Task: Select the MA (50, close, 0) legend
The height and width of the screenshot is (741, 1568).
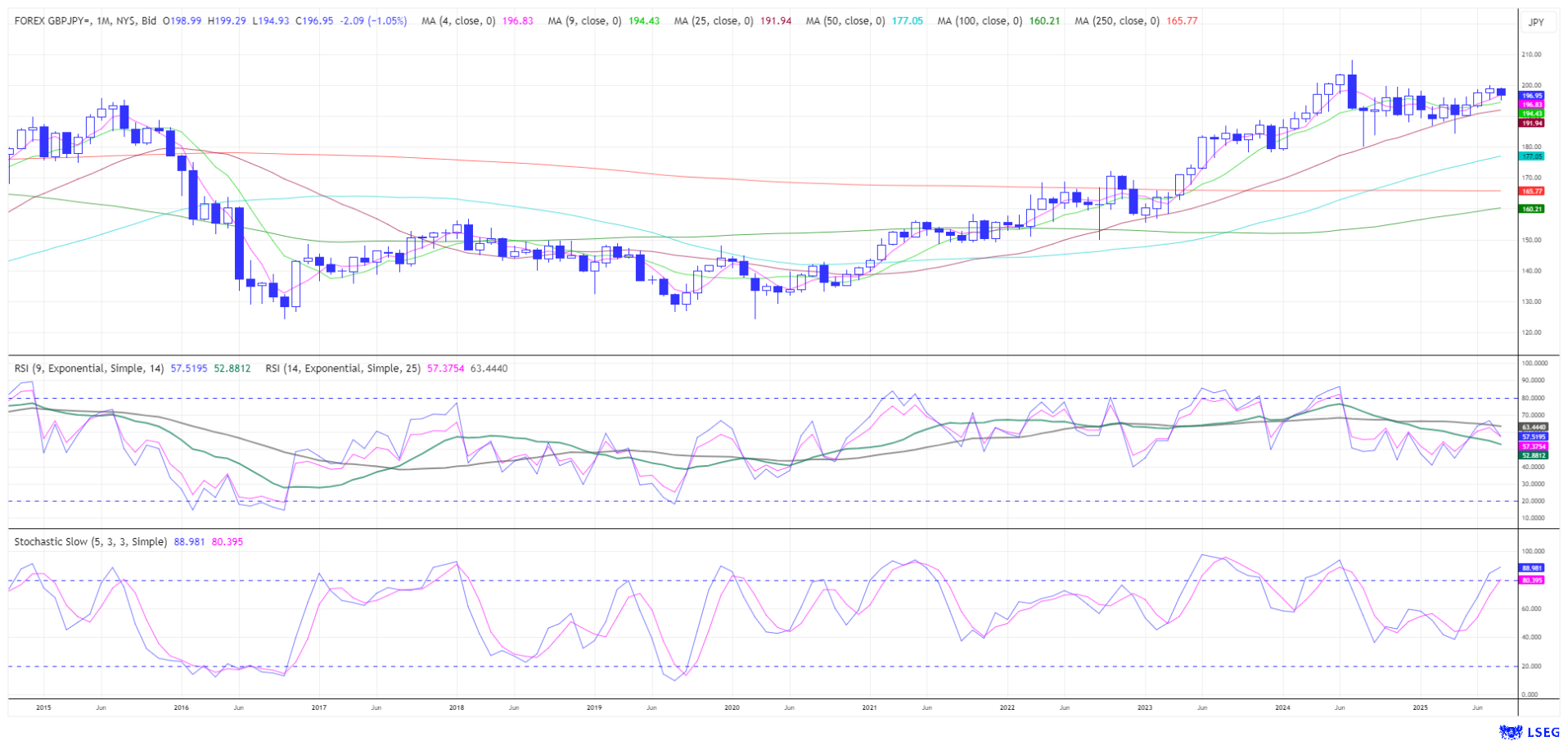Action: click(845, 20)
